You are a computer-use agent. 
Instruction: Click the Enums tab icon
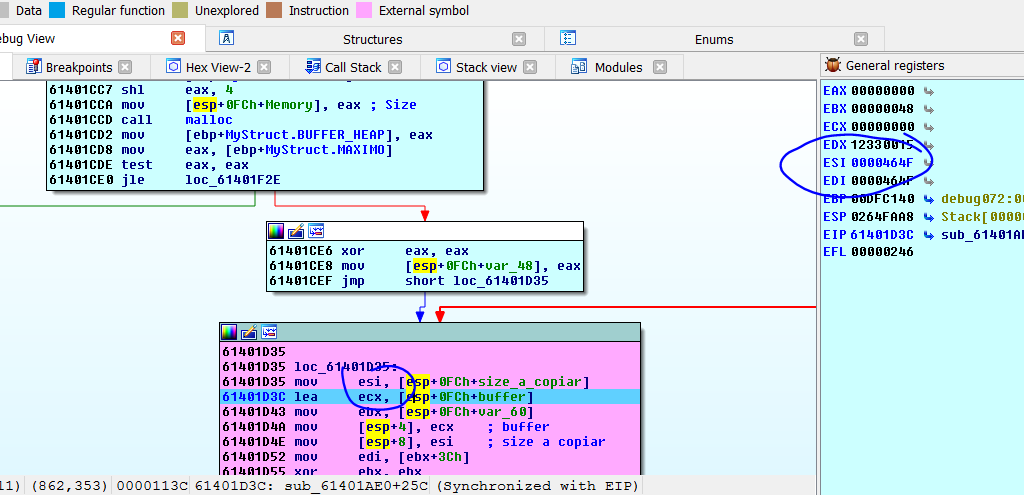(x=568, y=39)
